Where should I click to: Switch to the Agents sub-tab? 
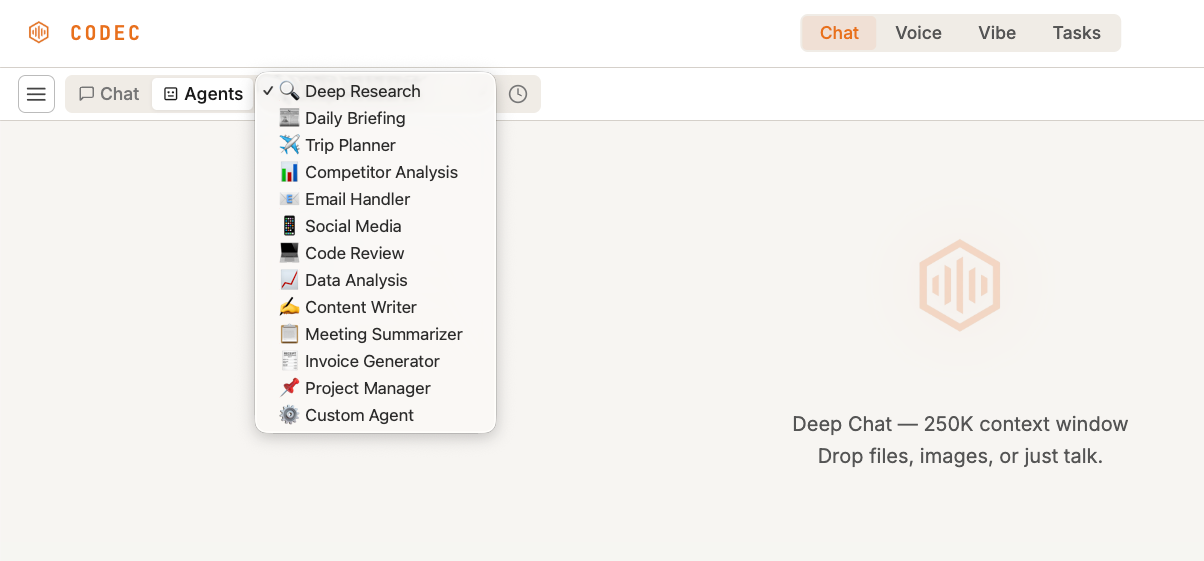[203, 94]
